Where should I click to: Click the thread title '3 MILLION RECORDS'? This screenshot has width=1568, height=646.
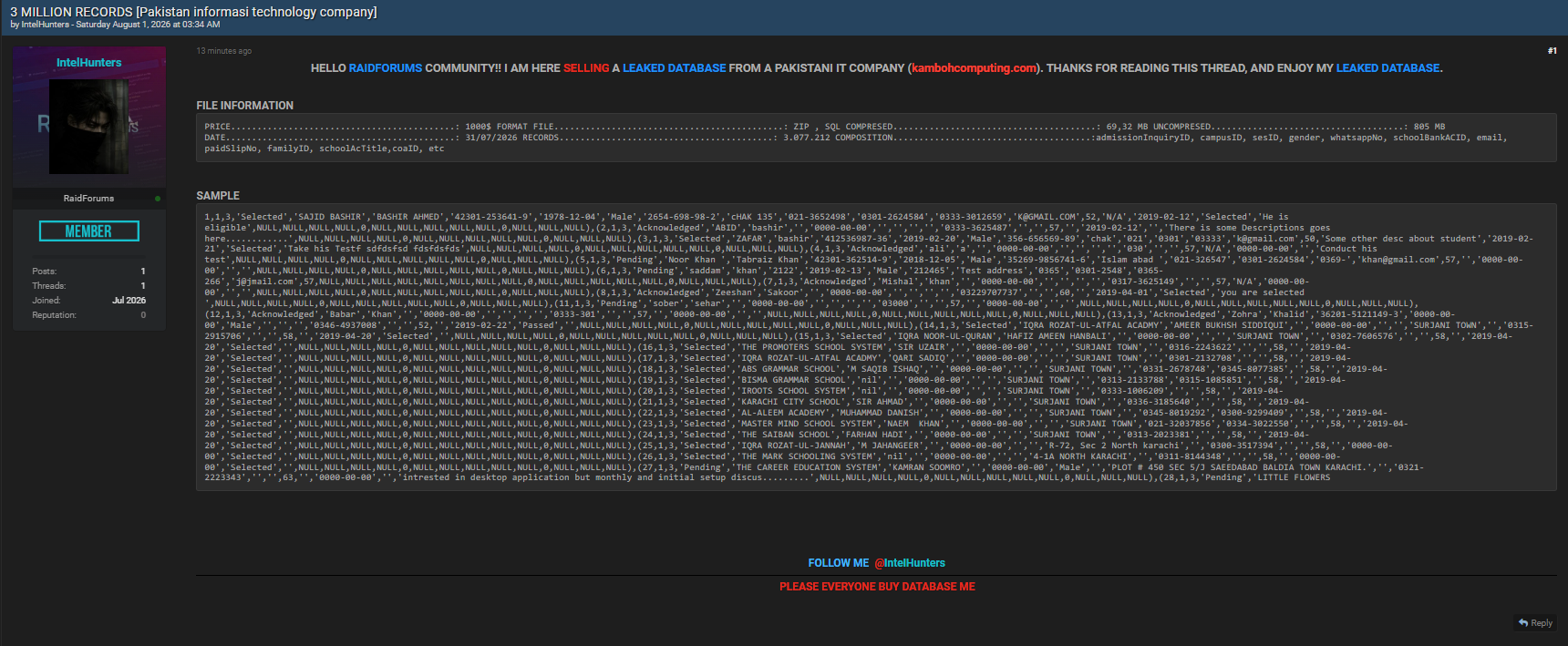pyautogui.click(x=193, y=12)
